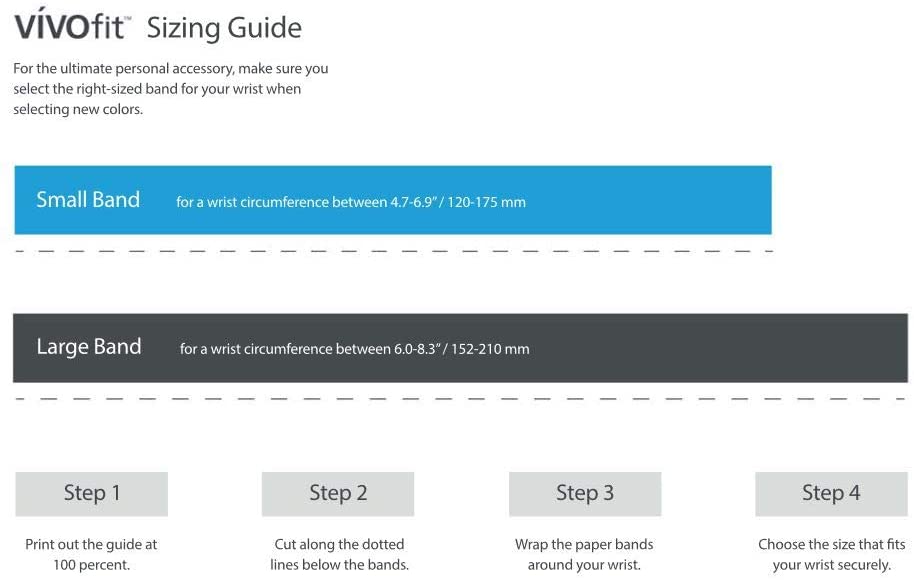Click "Wrap the paper bands" instruction text

coord(584,555)
